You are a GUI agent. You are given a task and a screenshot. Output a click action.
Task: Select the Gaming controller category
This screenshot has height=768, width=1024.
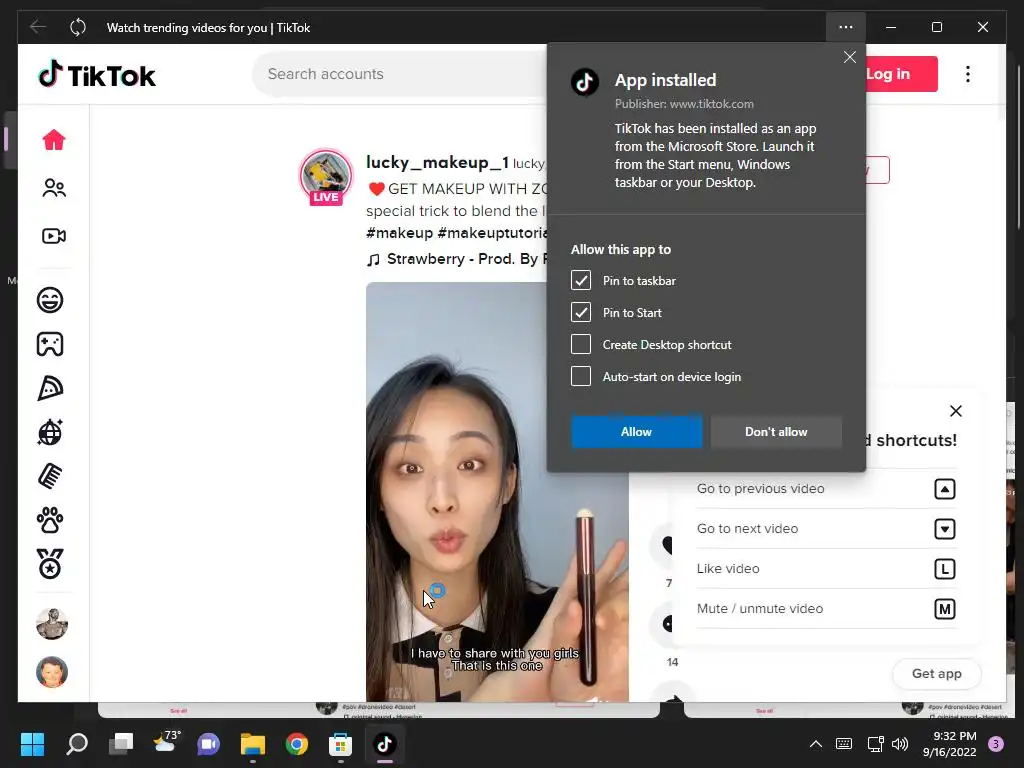(x=50, y=344)
